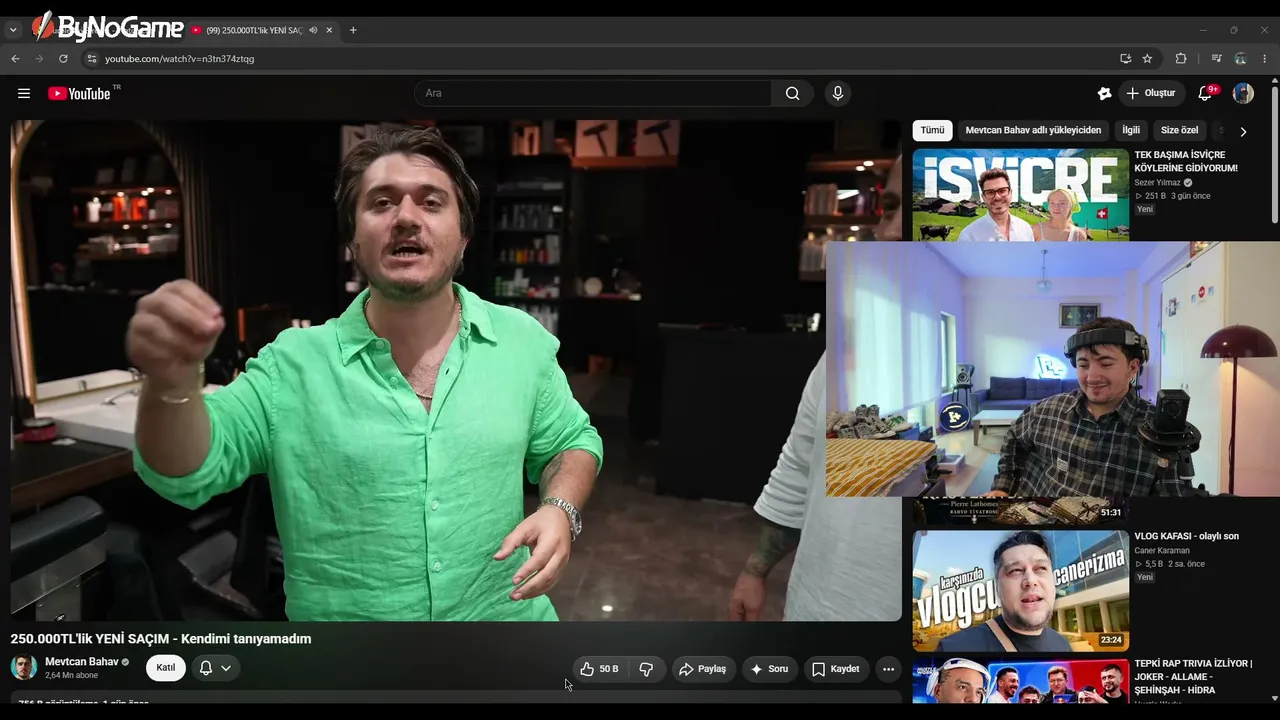Open 'TEPKİ RAP TRIVIA İZLİYOR' video title

1194,676
